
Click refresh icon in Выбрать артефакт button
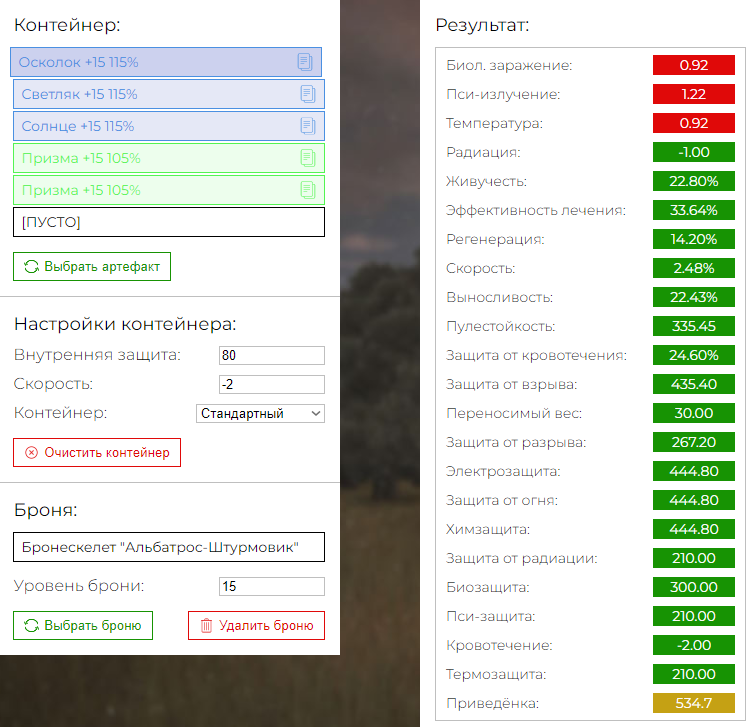[x=31, y=267]
